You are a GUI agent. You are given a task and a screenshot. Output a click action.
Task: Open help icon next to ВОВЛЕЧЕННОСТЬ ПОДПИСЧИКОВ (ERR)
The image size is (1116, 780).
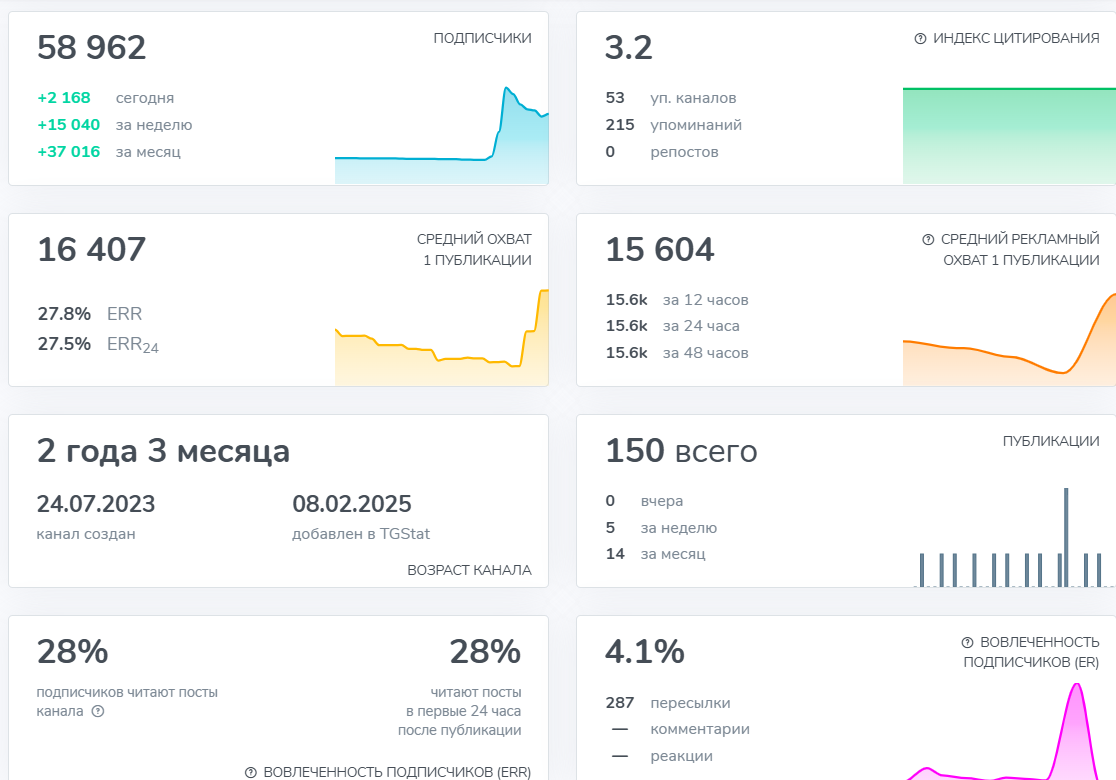click(251, 772)
